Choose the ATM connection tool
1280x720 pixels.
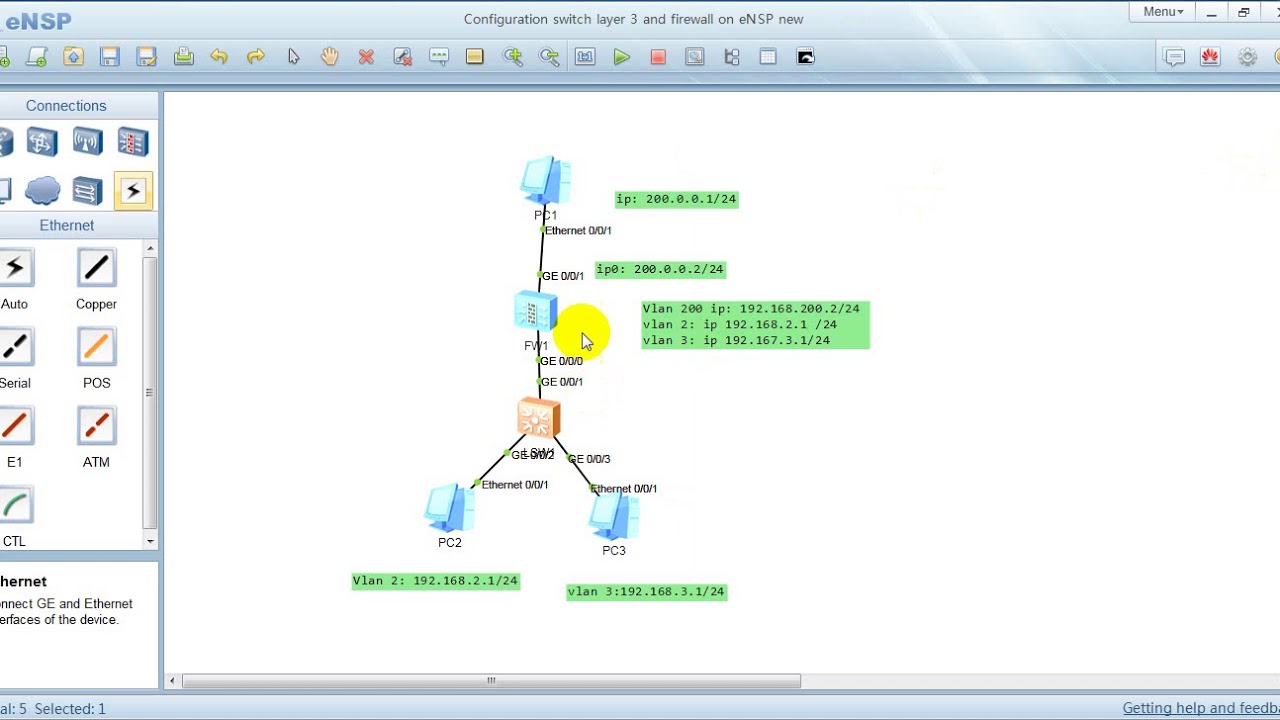(x=95, y=426)
